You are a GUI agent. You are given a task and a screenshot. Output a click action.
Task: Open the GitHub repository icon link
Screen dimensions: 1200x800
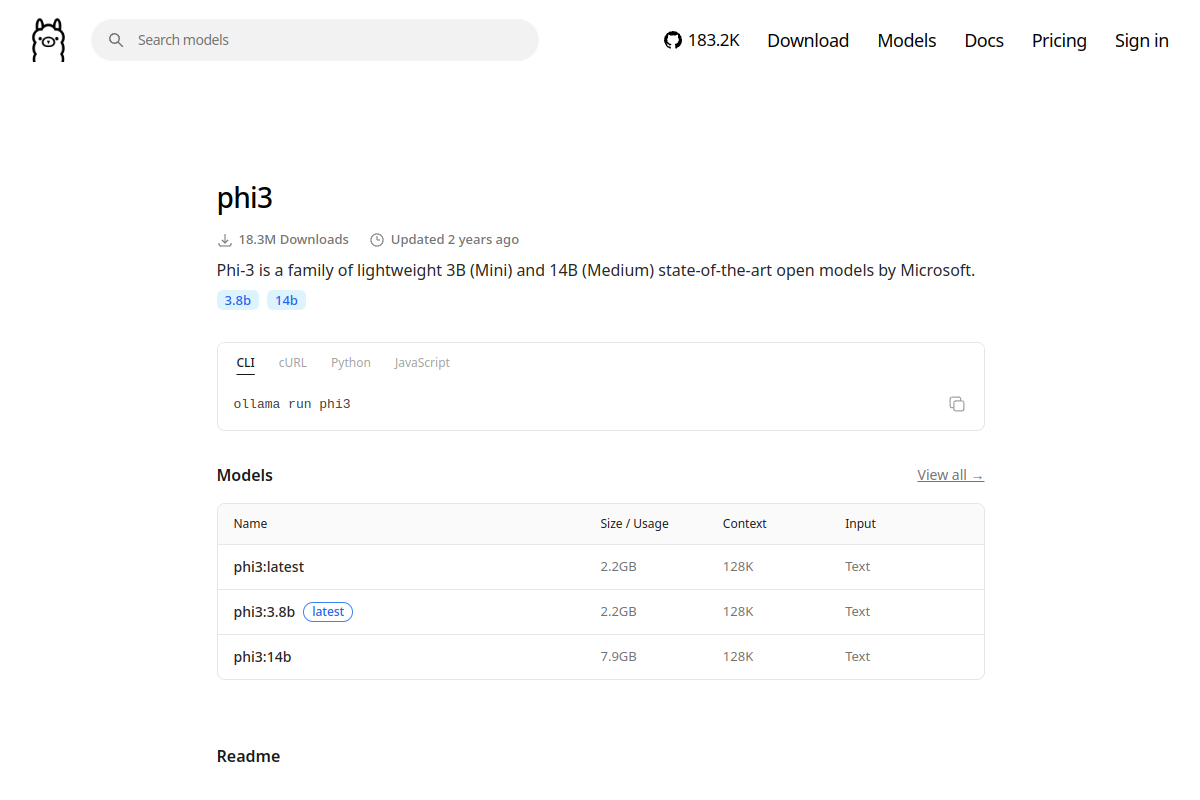(x=673, y=40)
